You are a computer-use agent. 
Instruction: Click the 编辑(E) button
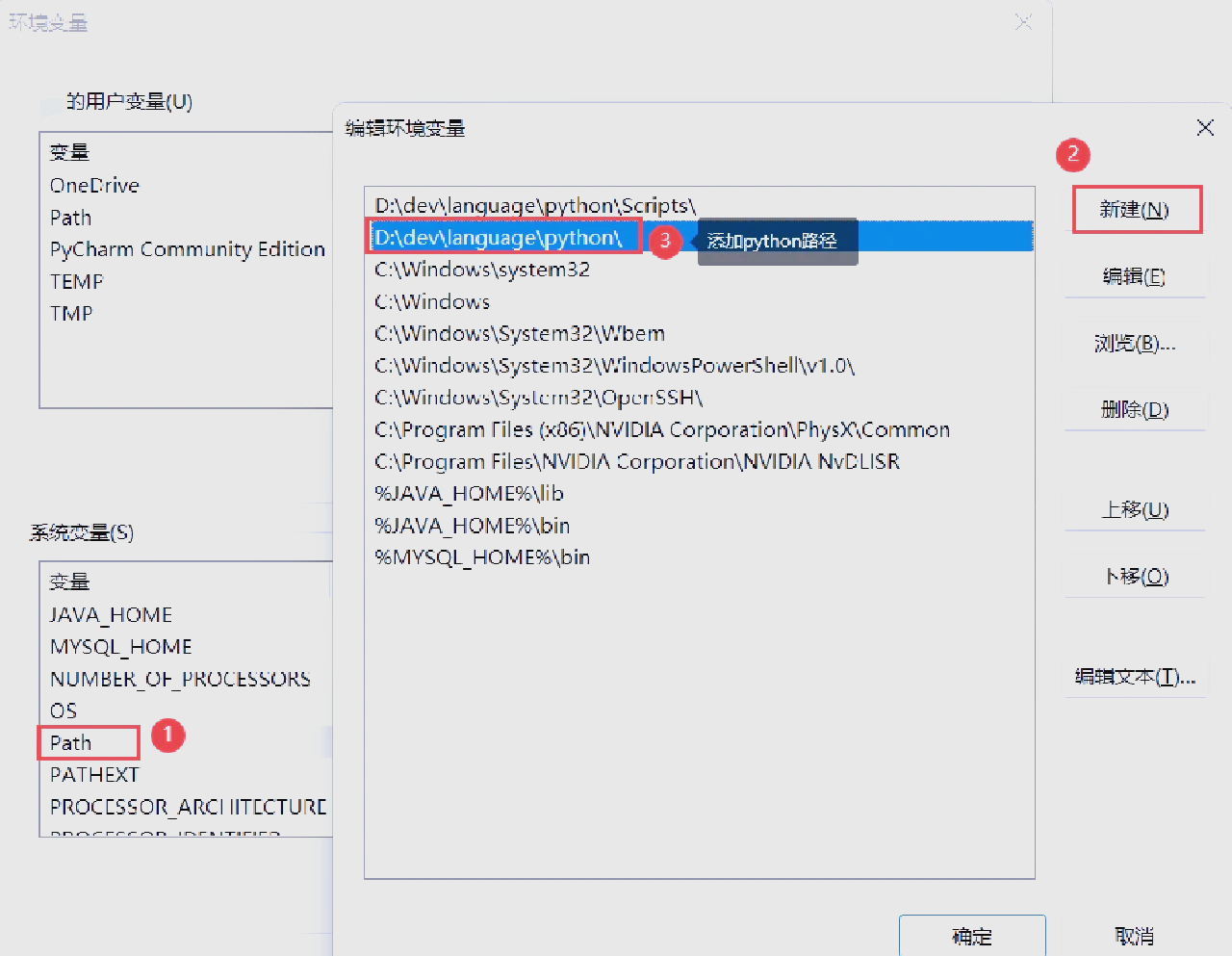click(x=1134, y=277)
